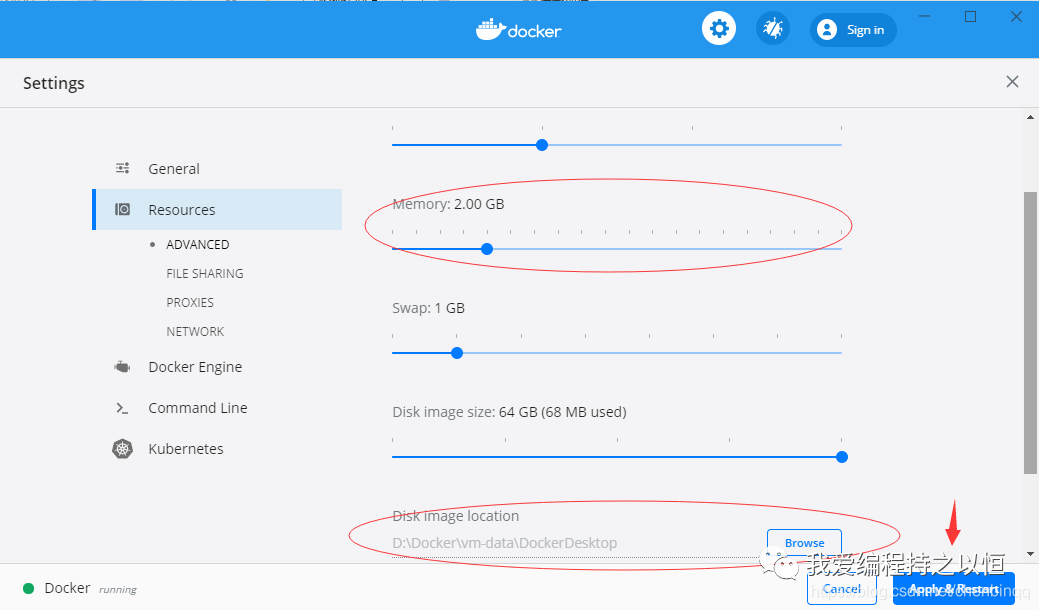Viewport: 1039px width, 610px height.
Task: Maximize the Docker window
Action: [x=970, y=17]
